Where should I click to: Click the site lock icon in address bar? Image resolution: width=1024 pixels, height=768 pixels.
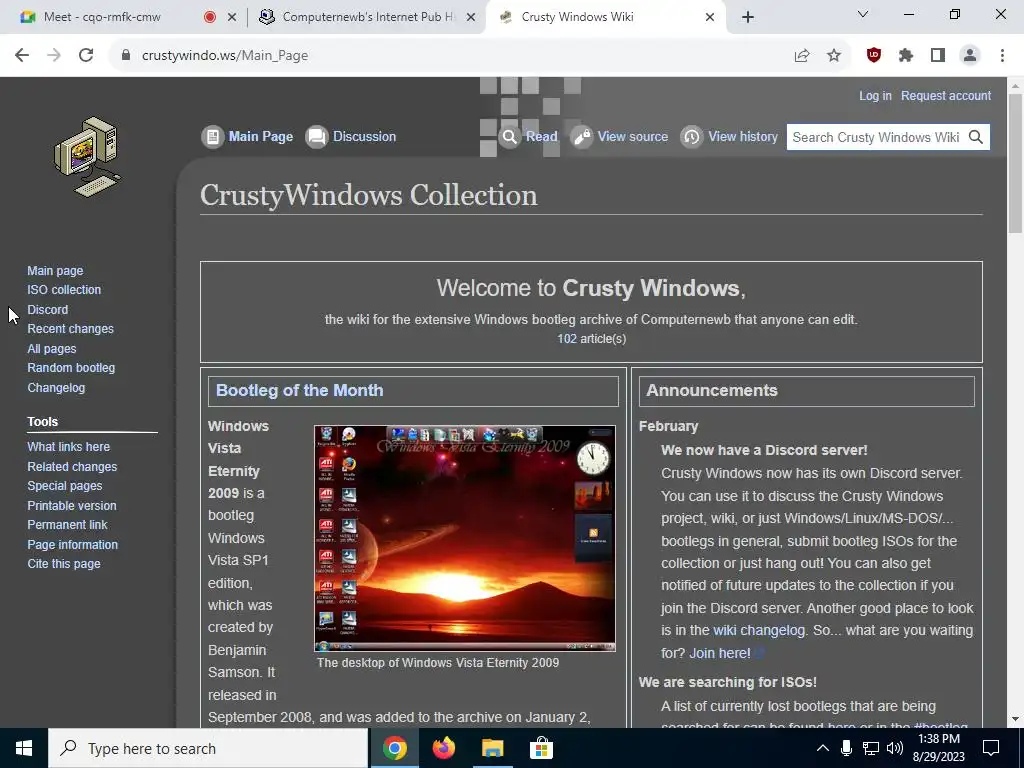(x=127, y=56)
